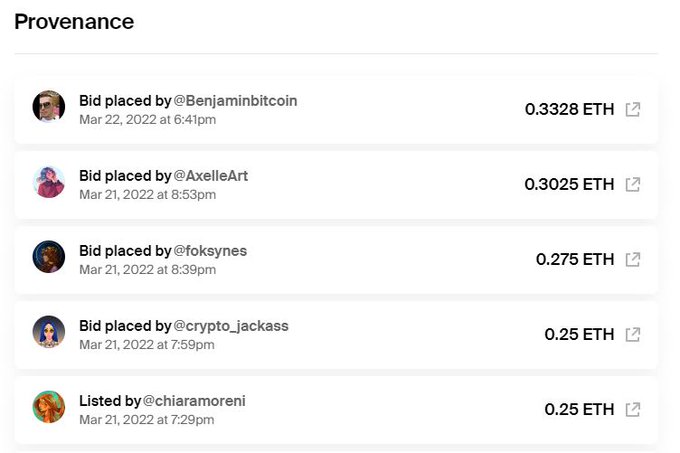Image resolution: width=680 pixels, height=453 pixels.
Task: Open the @Benjaminbitcoin profile link
Action: 235,101
